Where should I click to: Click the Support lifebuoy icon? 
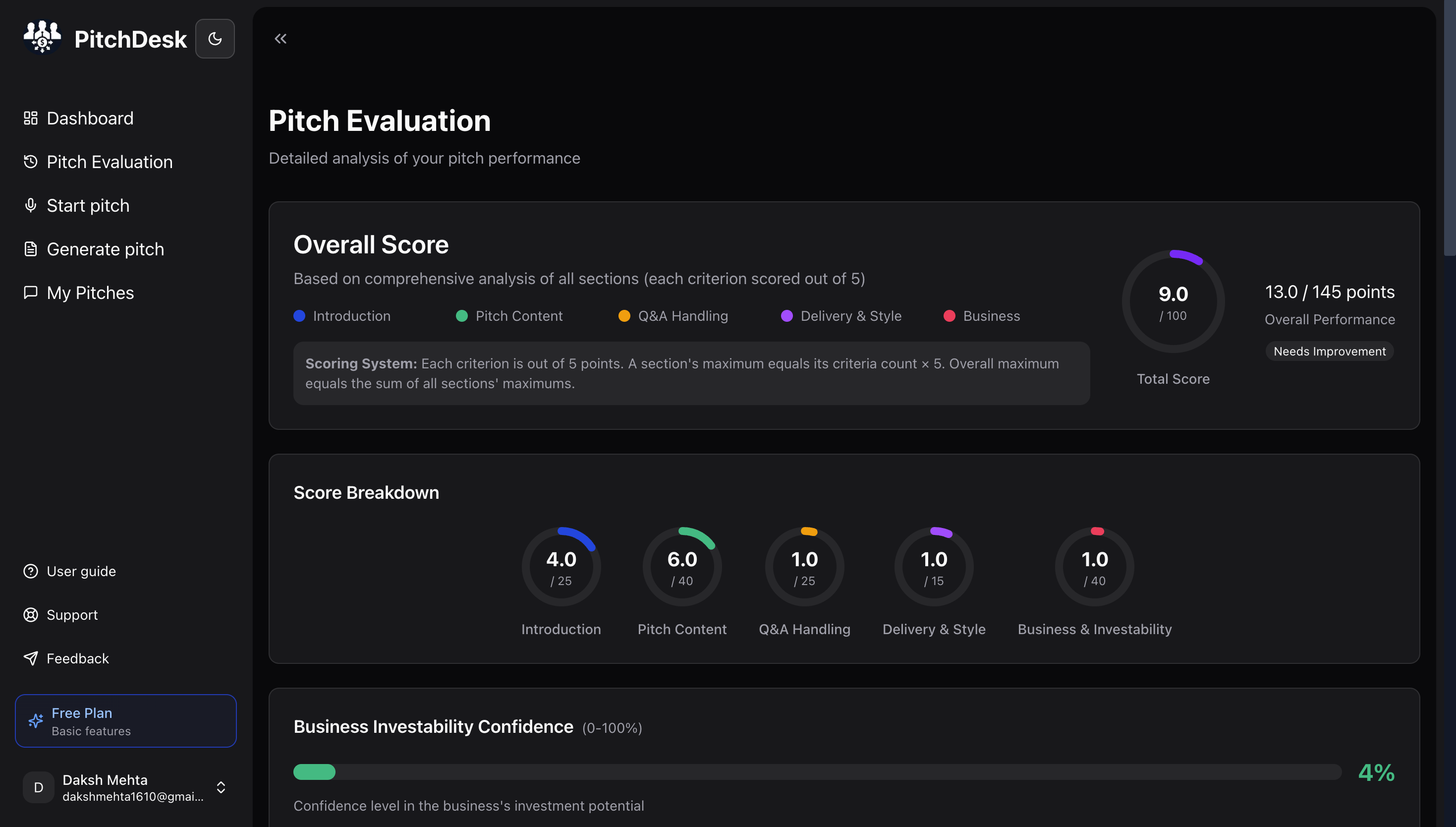(x=31, y=615)
